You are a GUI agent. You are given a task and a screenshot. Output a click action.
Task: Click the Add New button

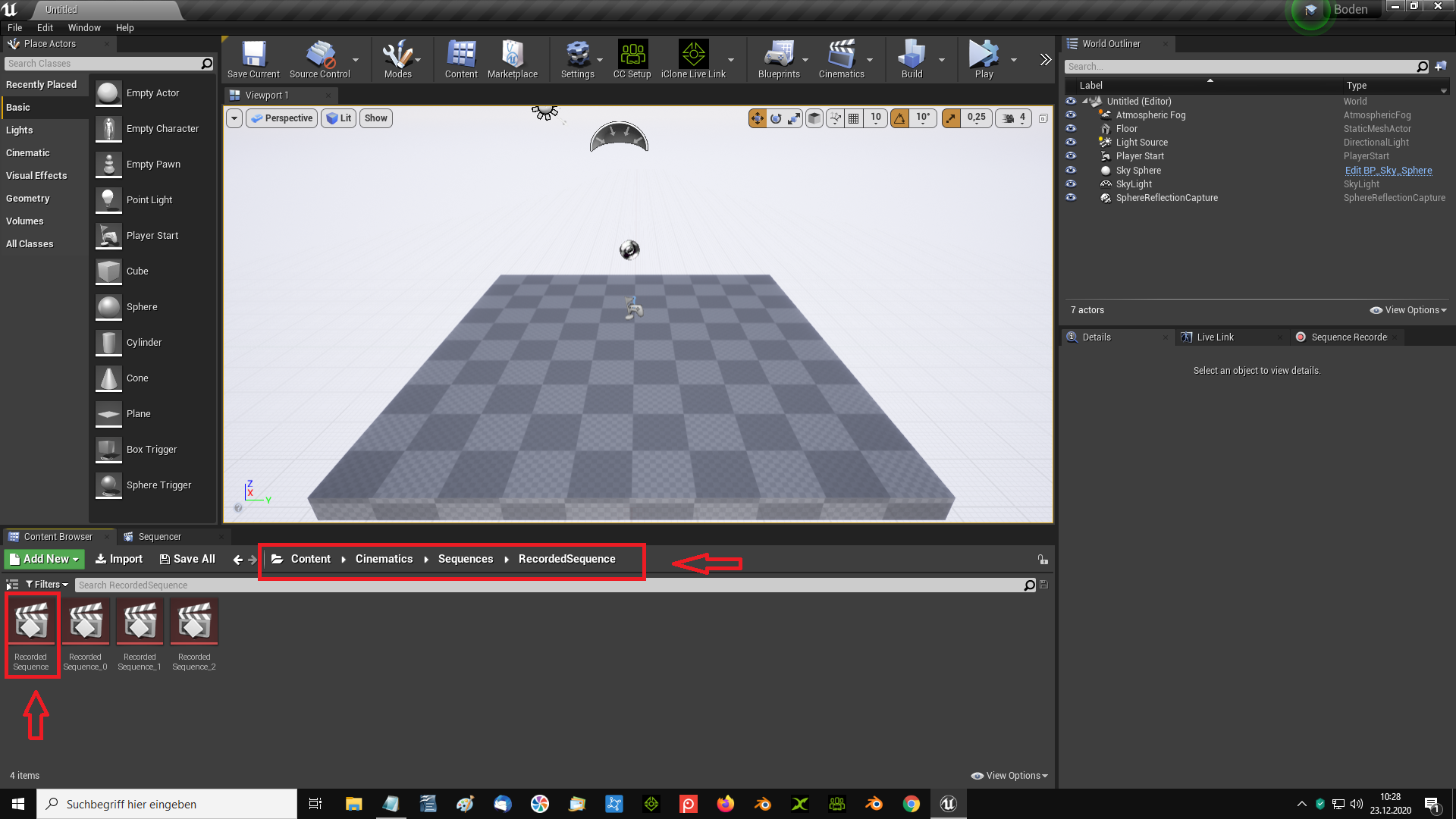(44, 560)
